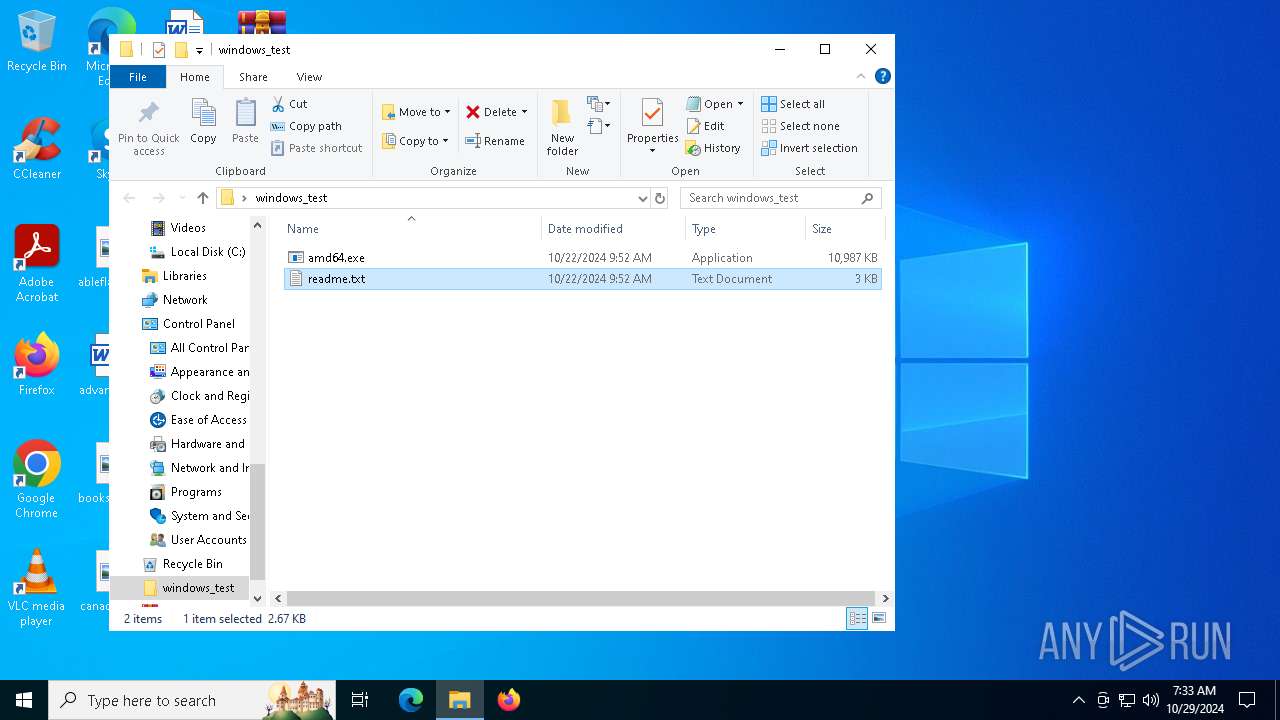Switch to Details view layout

857,619
